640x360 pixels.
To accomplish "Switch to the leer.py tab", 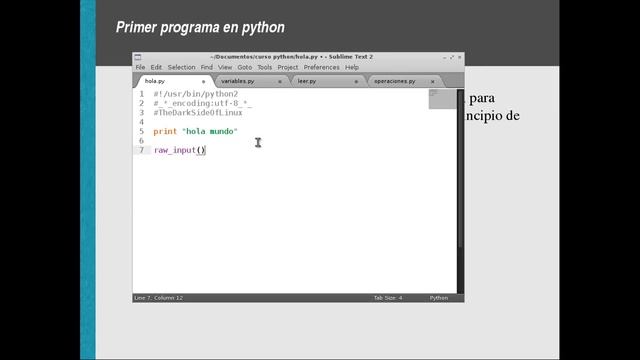I will (x=327, y=81).
